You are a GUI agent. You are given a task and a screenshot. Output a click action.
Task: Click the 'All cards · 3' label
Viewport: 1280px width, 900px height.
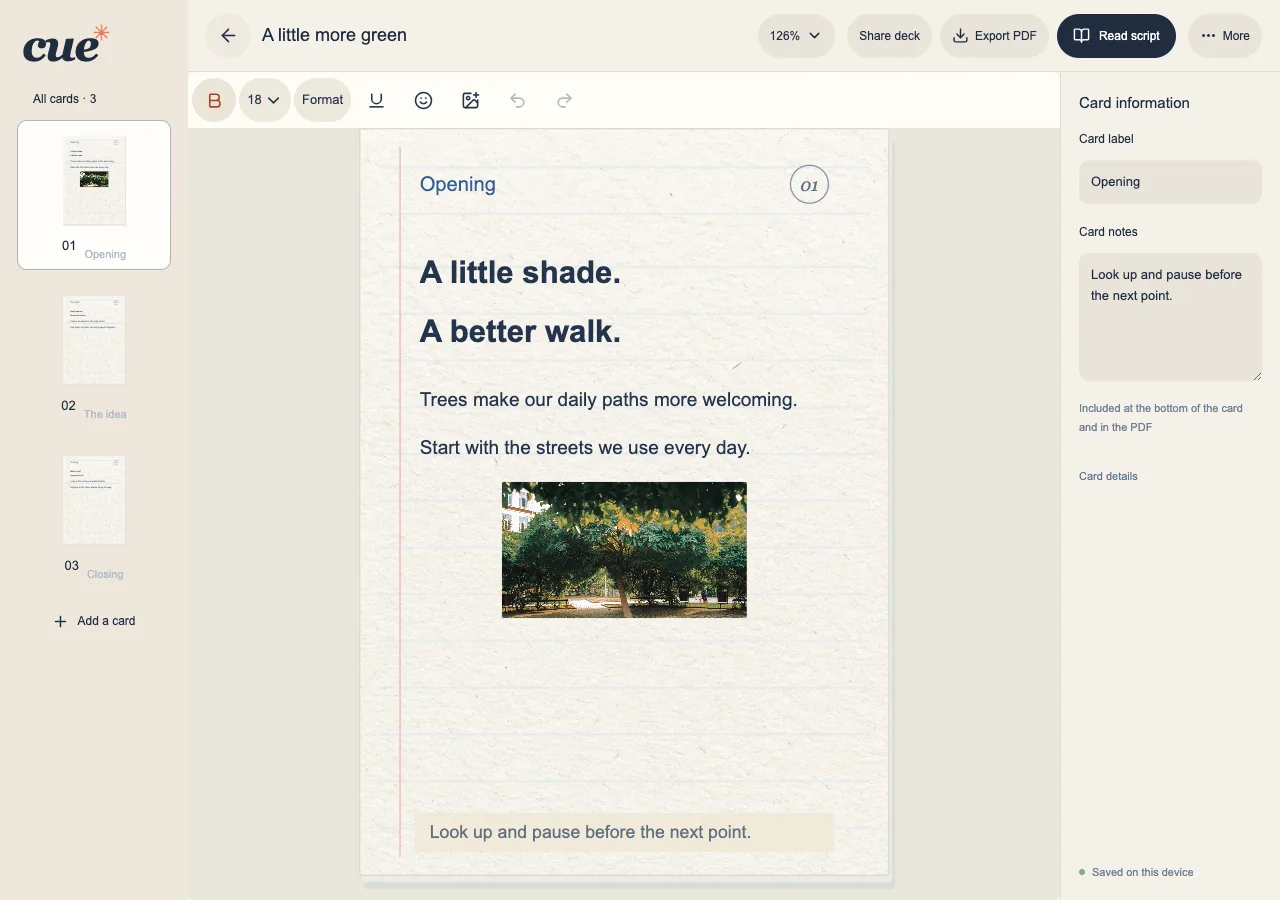64,99
